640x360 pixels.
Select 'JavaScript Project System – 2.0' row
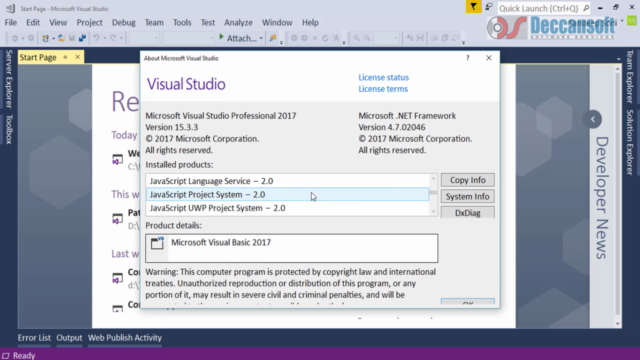coord(287,194)
